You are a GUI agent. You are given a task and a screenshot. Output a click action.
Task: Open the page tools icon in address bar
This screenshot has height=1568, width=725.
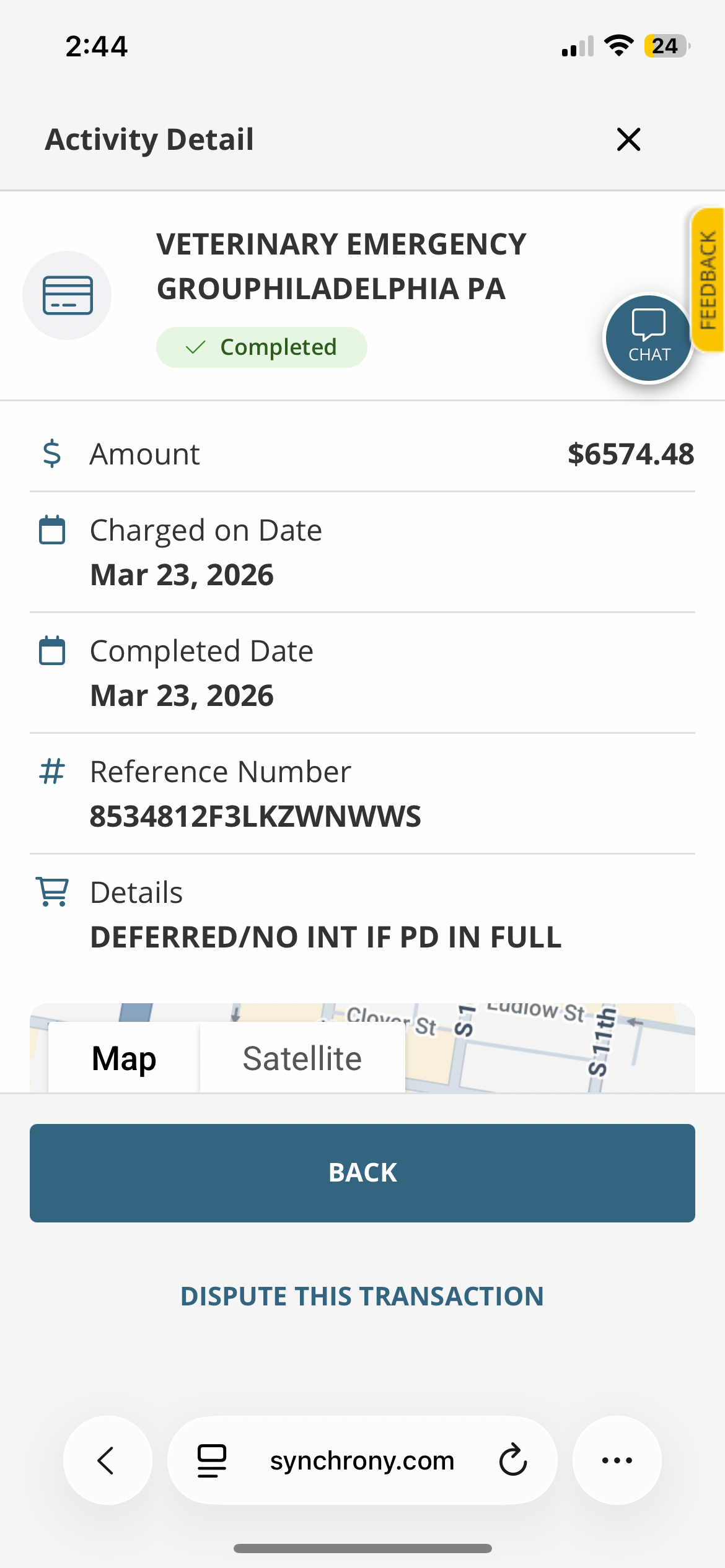click(212, 1460)
